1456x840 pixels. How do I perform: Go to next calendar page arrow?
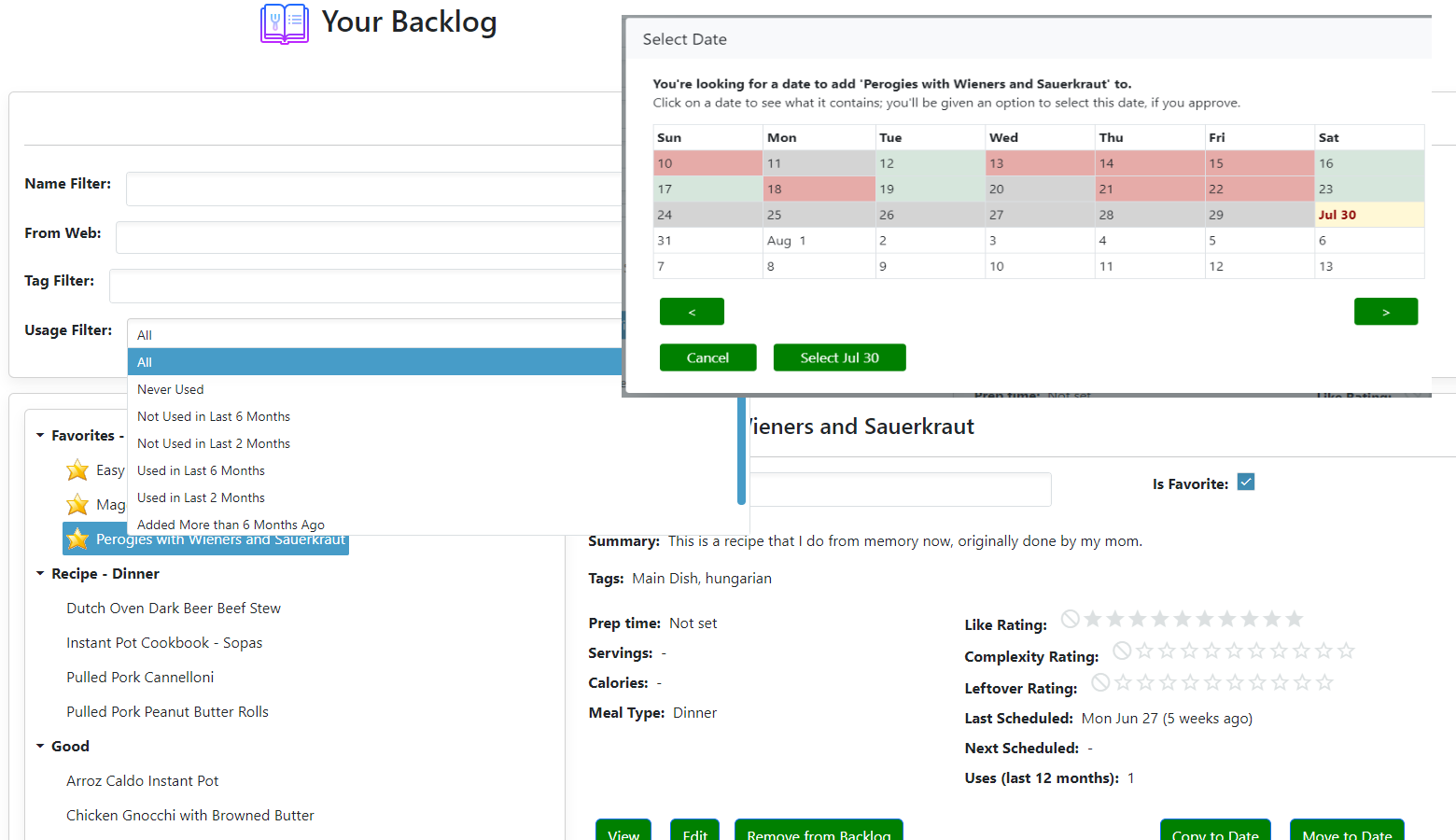[1385, 312]
